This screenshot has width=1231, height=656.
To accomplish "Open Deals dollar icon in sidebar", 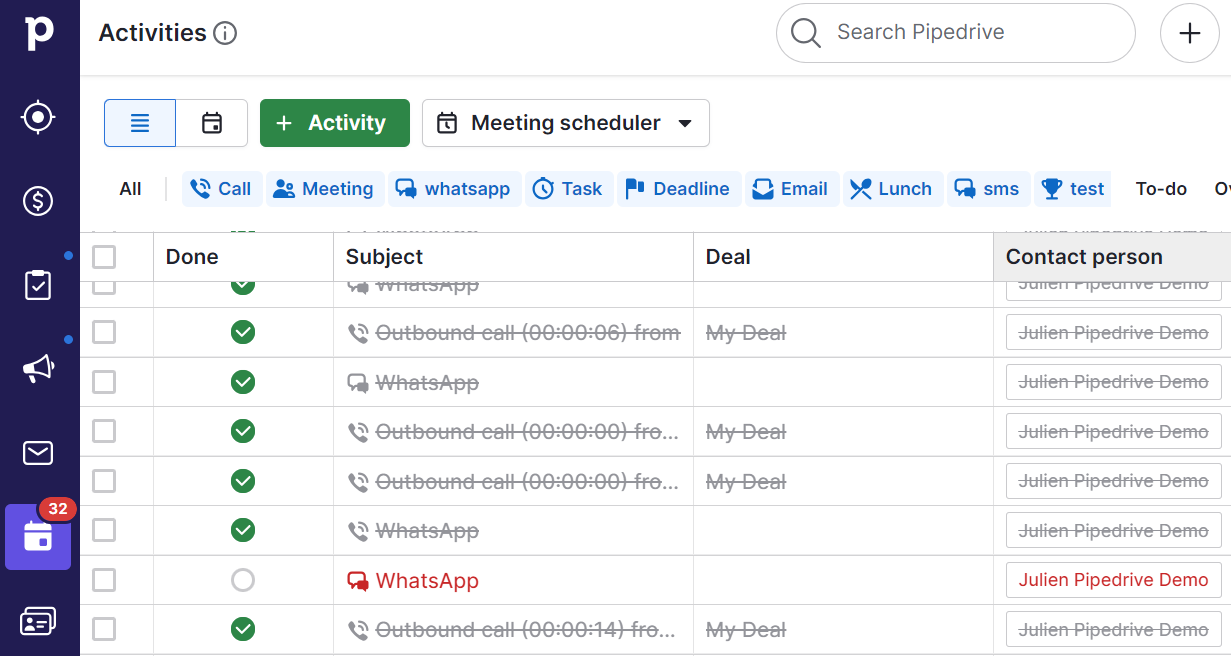I will (x=38, y=201).
